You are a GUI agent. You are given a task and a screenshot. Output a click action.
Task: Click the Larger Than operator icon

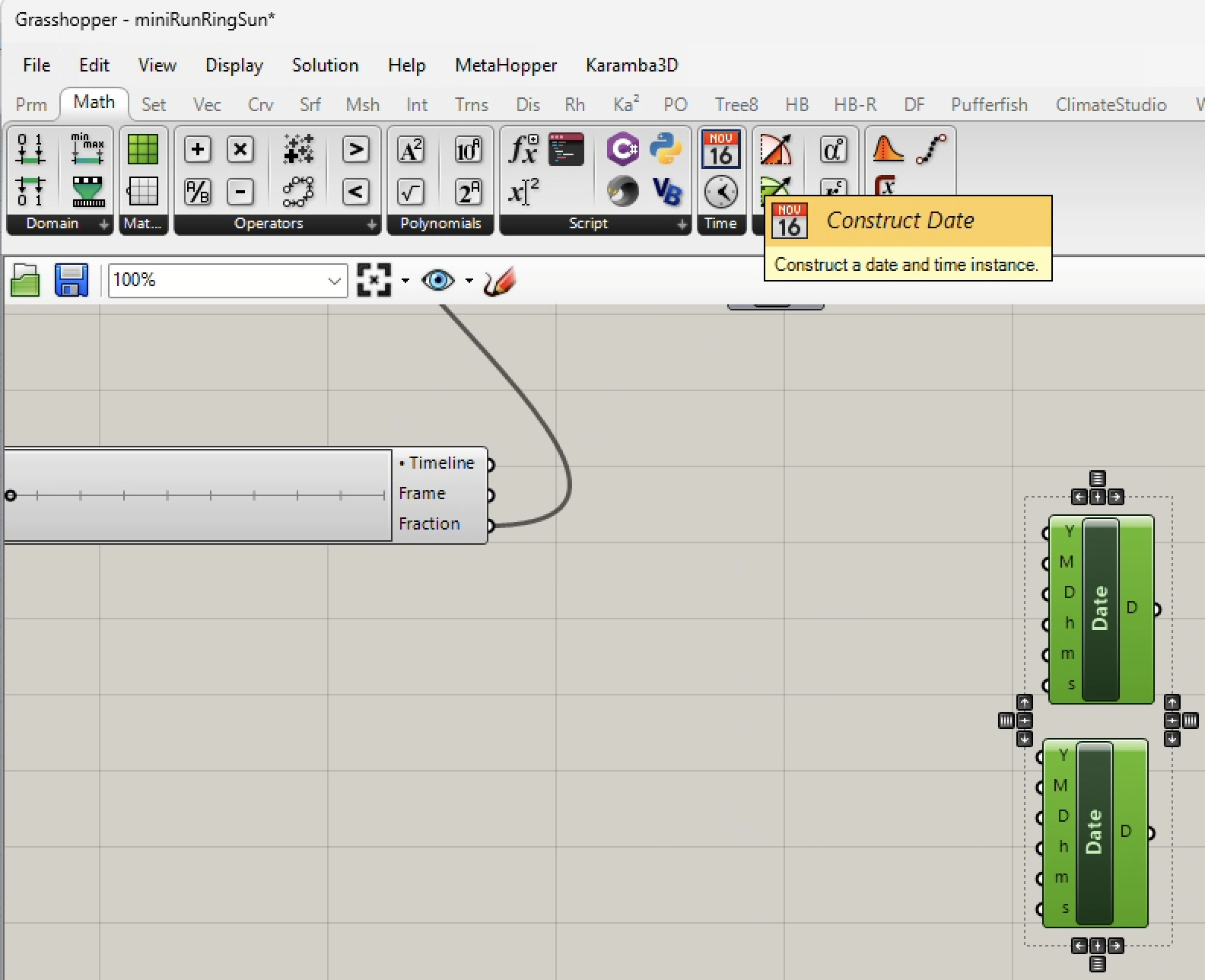tap(355, 149)
